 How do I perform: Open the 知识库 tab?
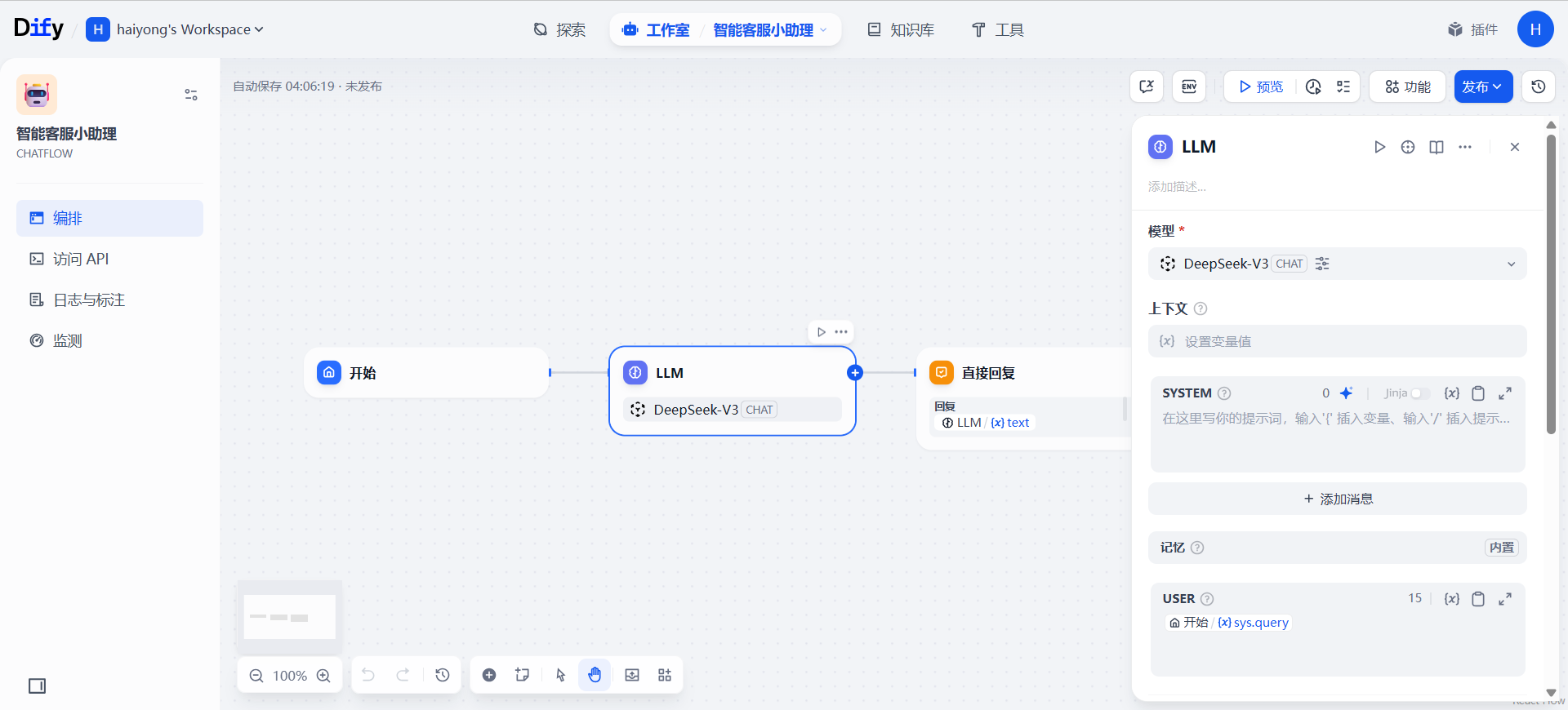(x=901, y=30)
